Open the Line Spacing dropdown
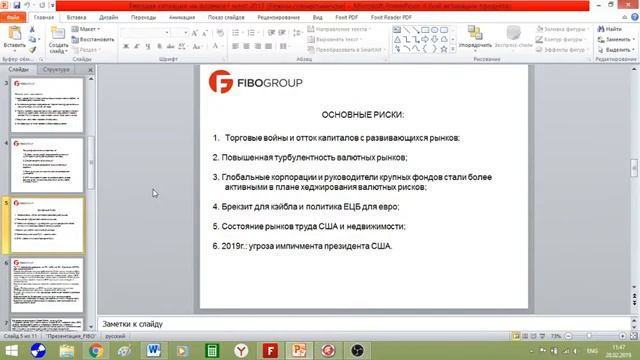640x360 pixels. 298,33
